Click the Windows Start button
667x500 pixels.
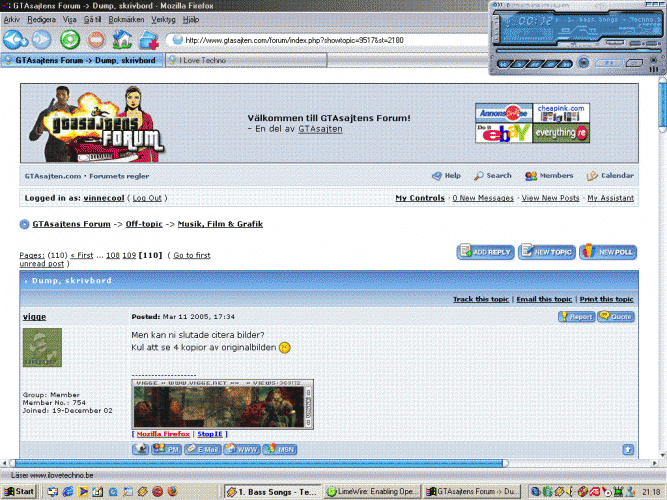pyautogui.click(x=19, y=491)
